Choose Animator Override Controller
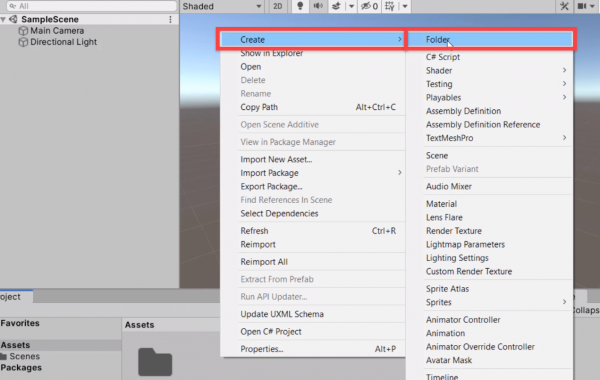The image size is (600, 380). [480, 347]
